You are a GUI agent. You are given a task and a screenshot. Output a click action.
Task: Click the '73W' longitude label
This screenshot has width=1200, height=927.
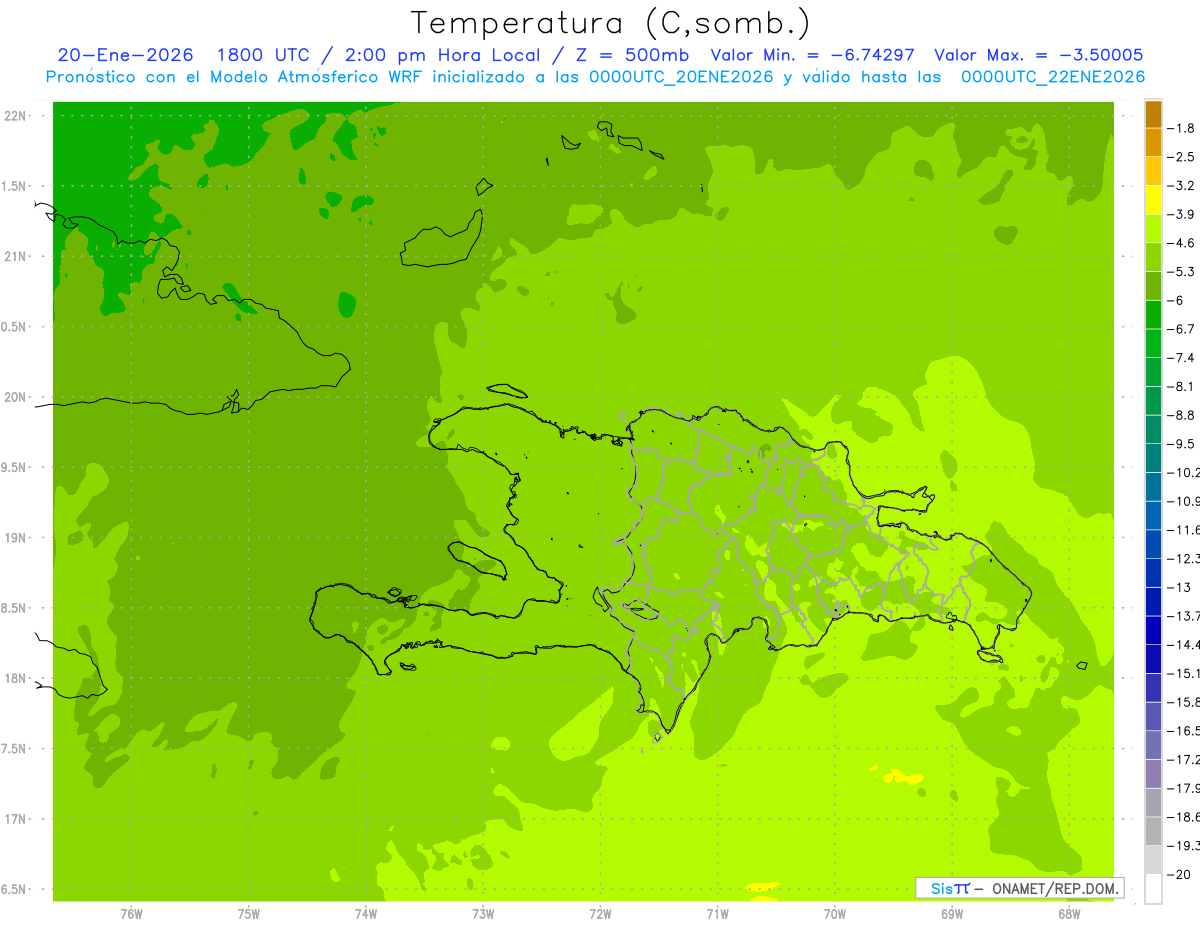point(483,914)
